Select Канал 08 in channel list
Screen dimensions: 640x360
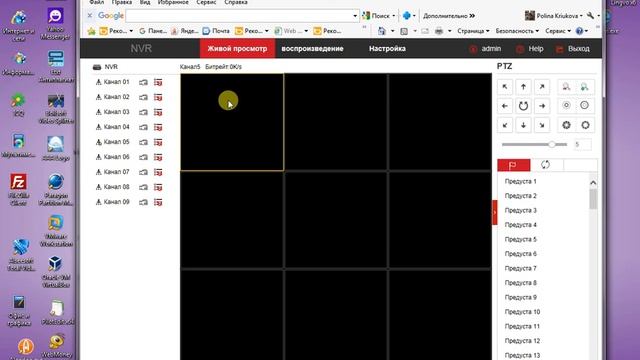(x=116, y=187)
